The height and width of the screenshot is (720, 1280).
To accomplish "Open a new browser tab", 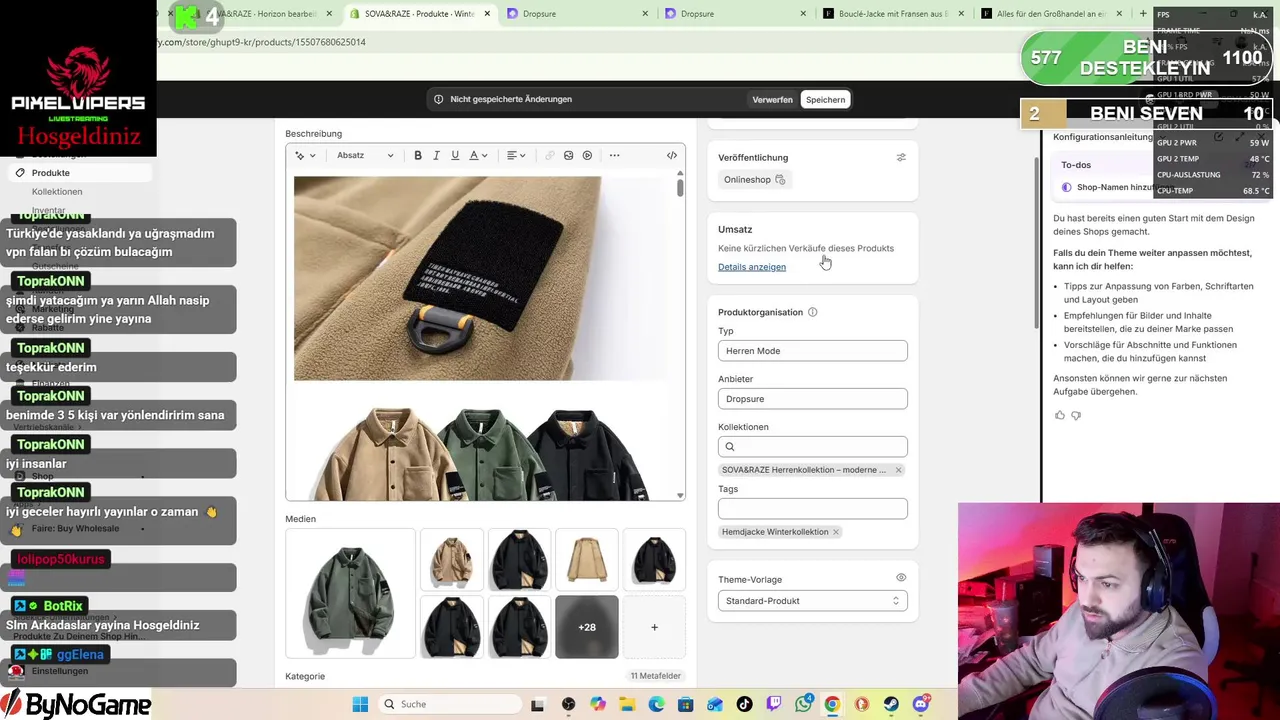I will point(1143,14).
